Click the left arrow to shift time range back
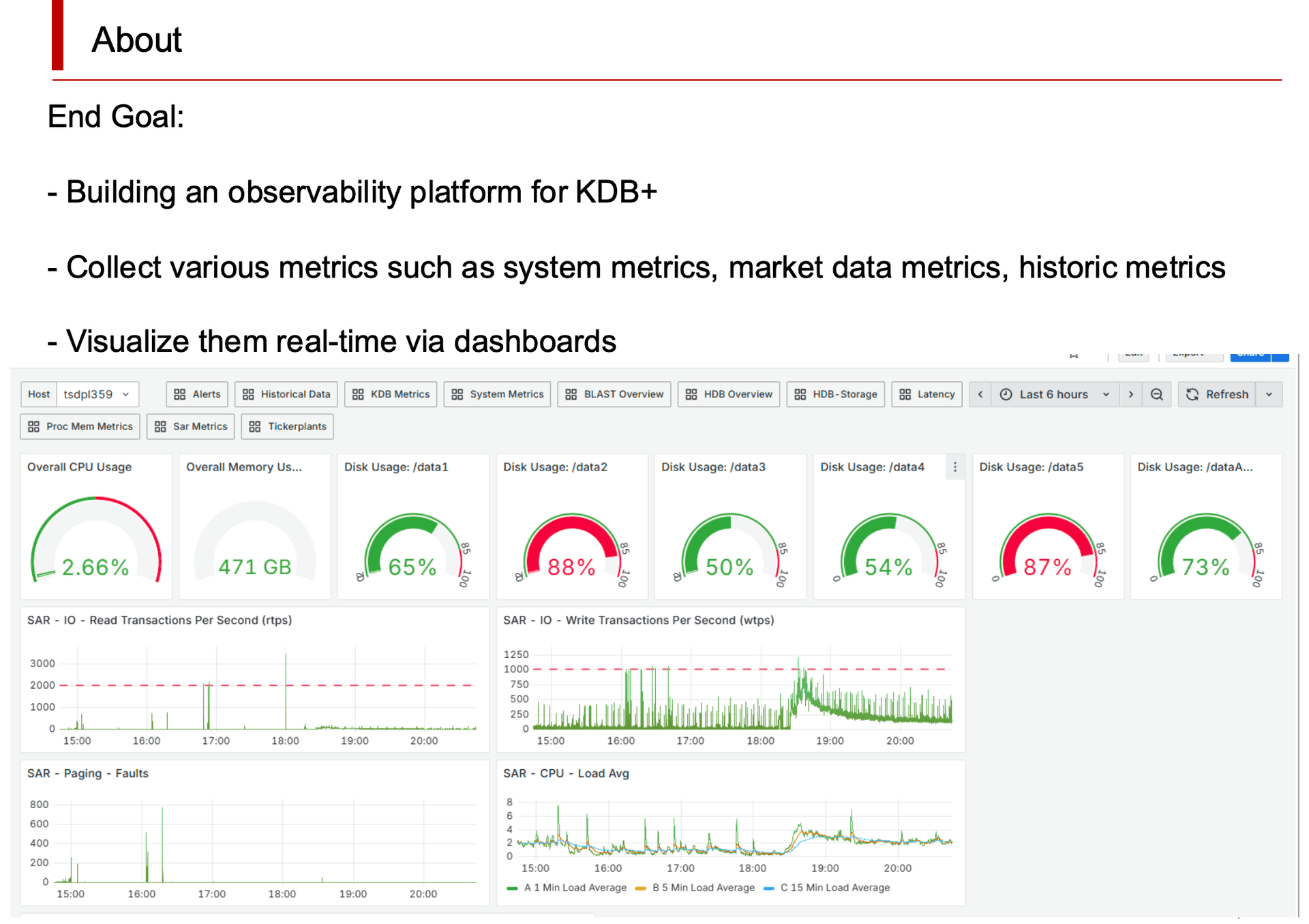 [x=980, y=394]
